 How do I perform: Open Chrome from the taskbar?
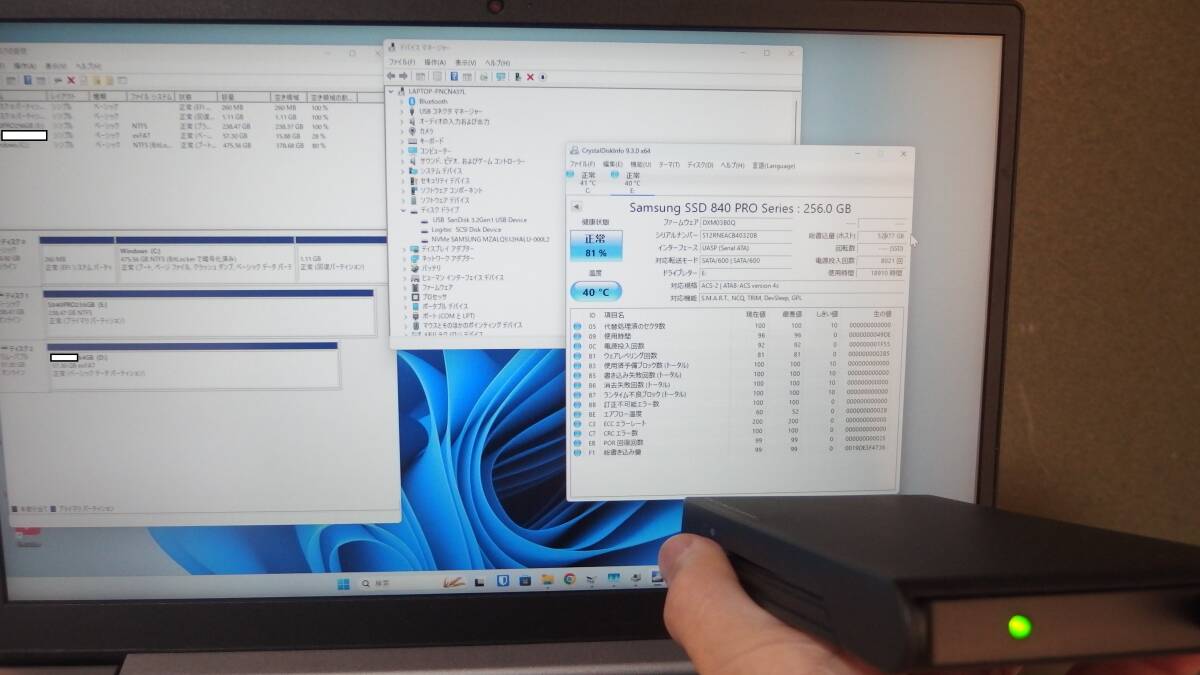pyautogui.click(x=569, y=579)
